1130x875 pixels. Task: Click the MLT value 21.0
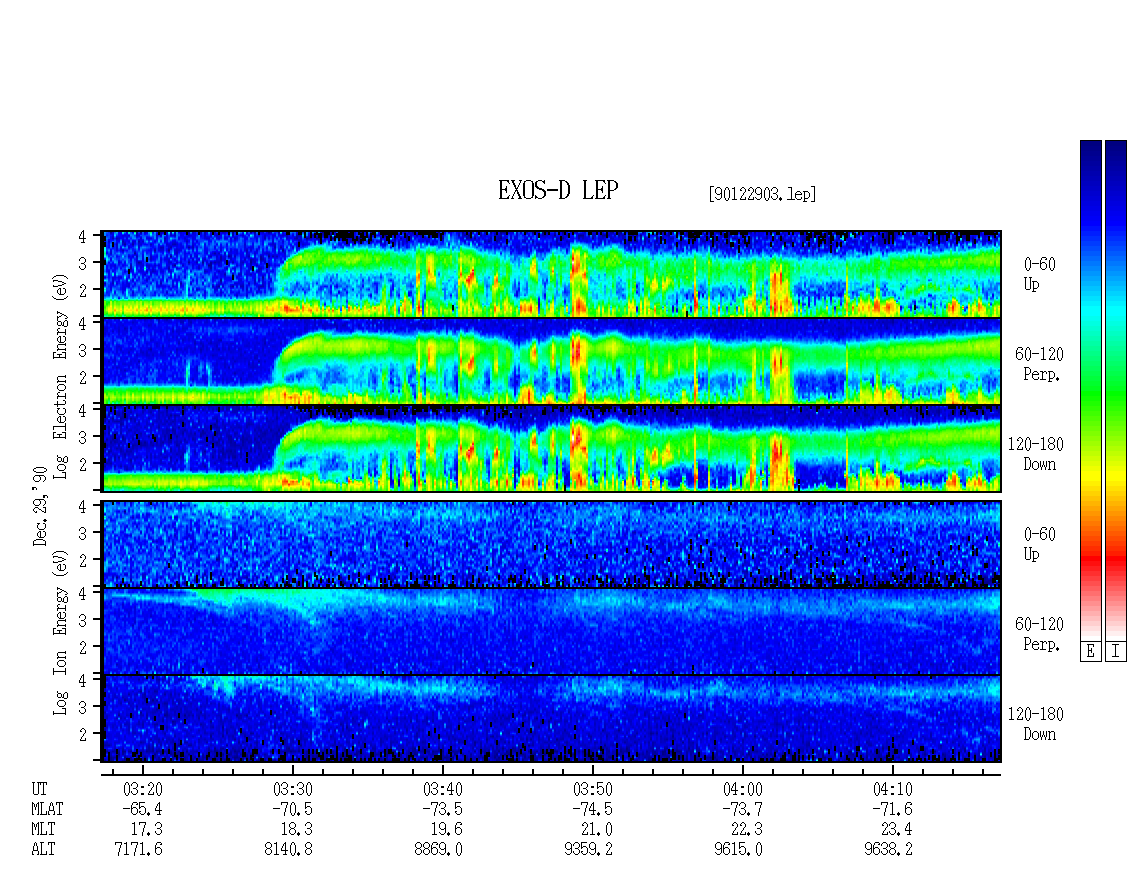(x=596, y=830)
